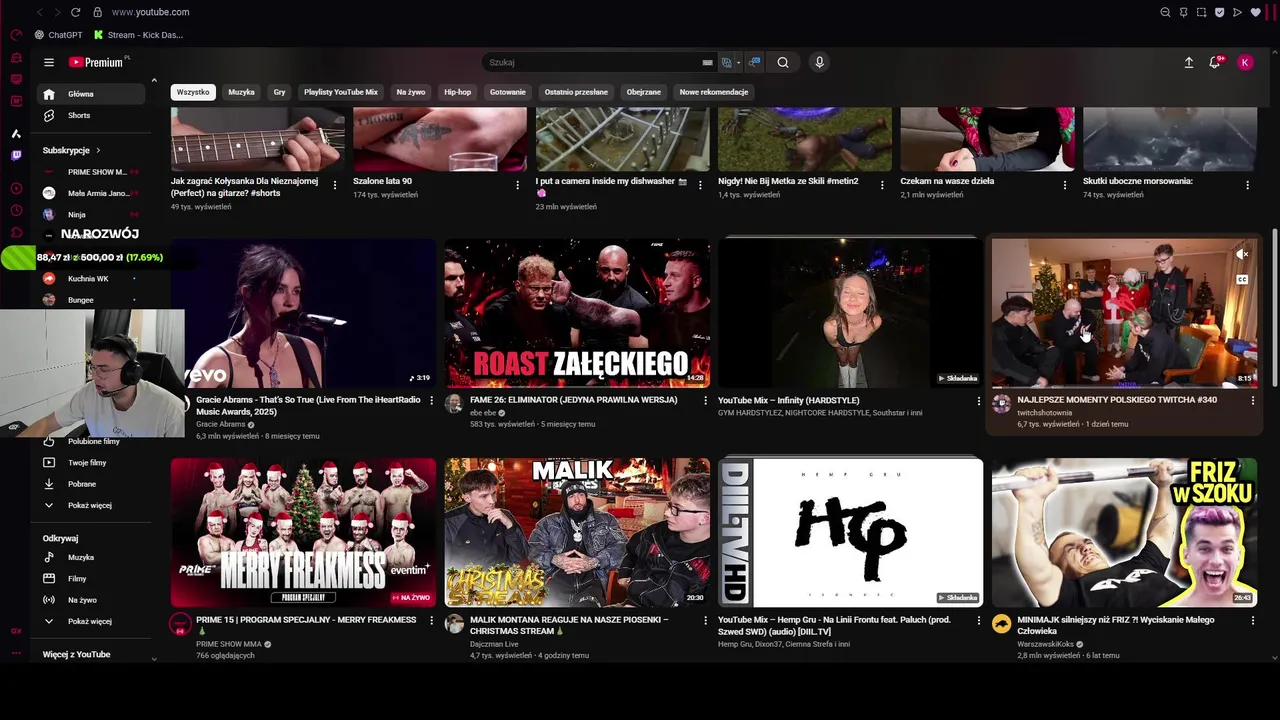This screenshot has height=720, width=1280.
Task: Select the Gotowanie filter chip
Action: click(508, 92)
